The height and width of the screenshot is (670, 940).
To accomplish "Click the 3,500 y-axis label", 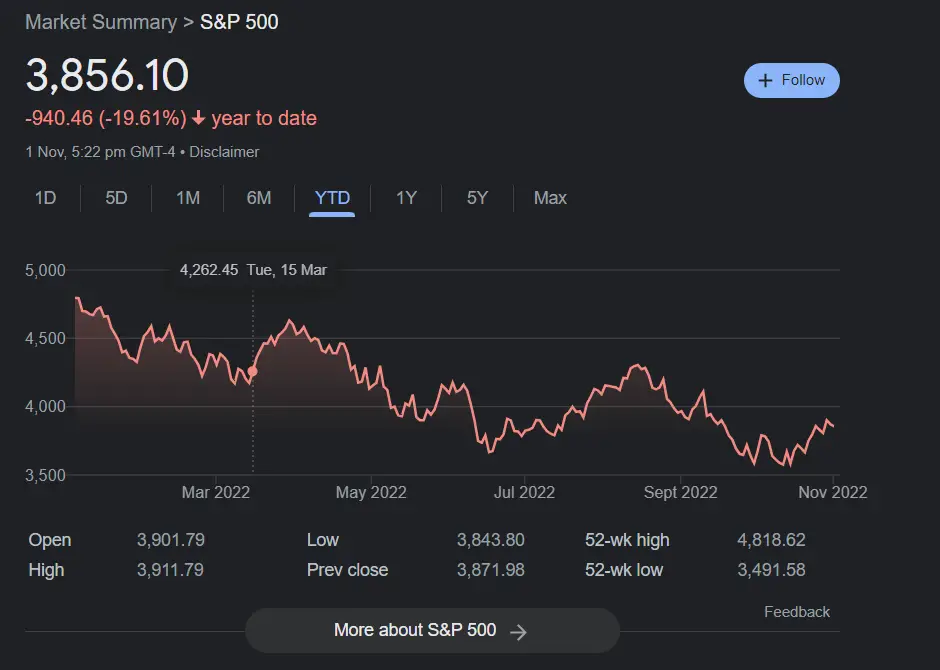I will coord(45,475).
